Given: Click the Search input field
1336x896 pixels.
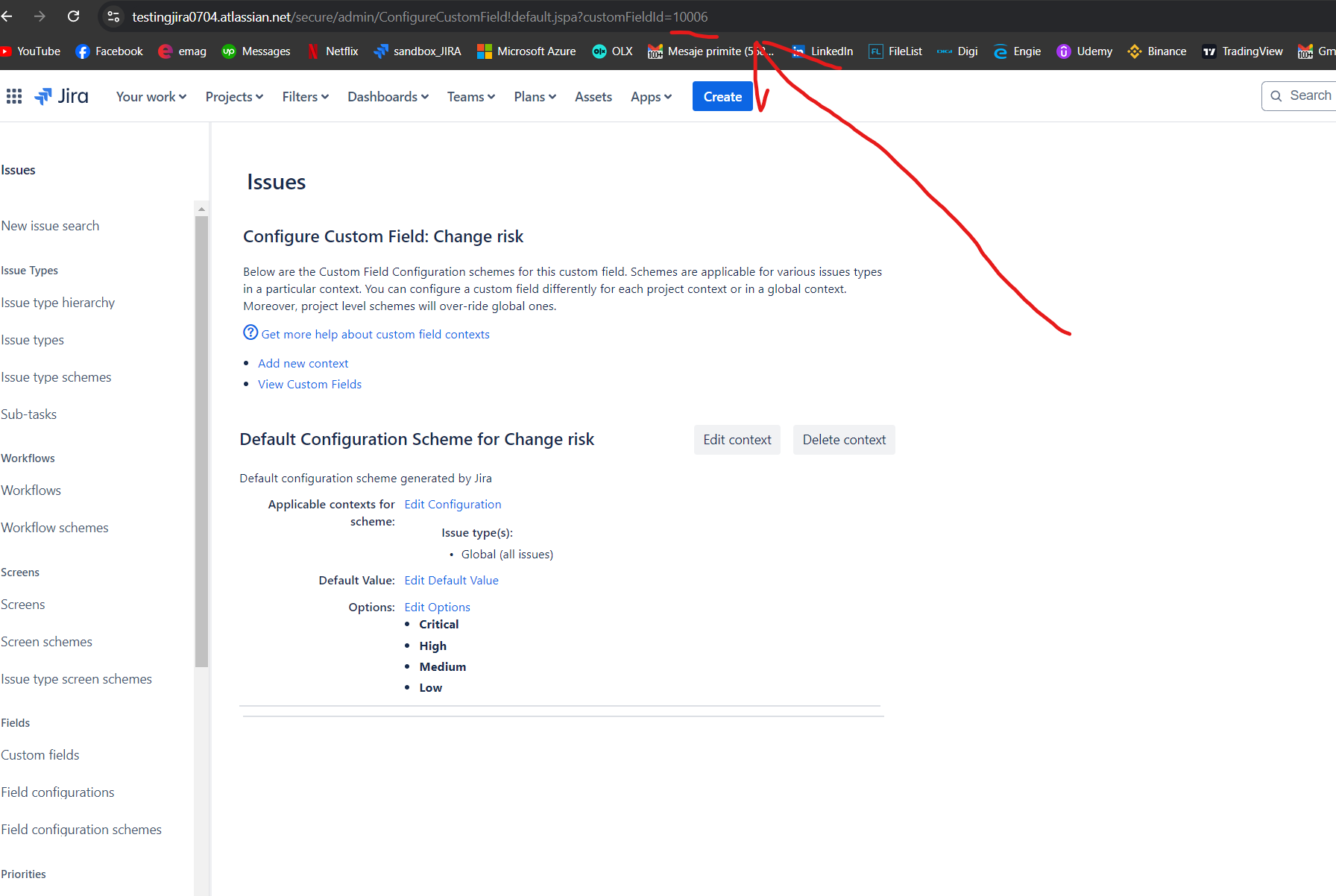Looking at the screenshot, I should pos(1299,96).
